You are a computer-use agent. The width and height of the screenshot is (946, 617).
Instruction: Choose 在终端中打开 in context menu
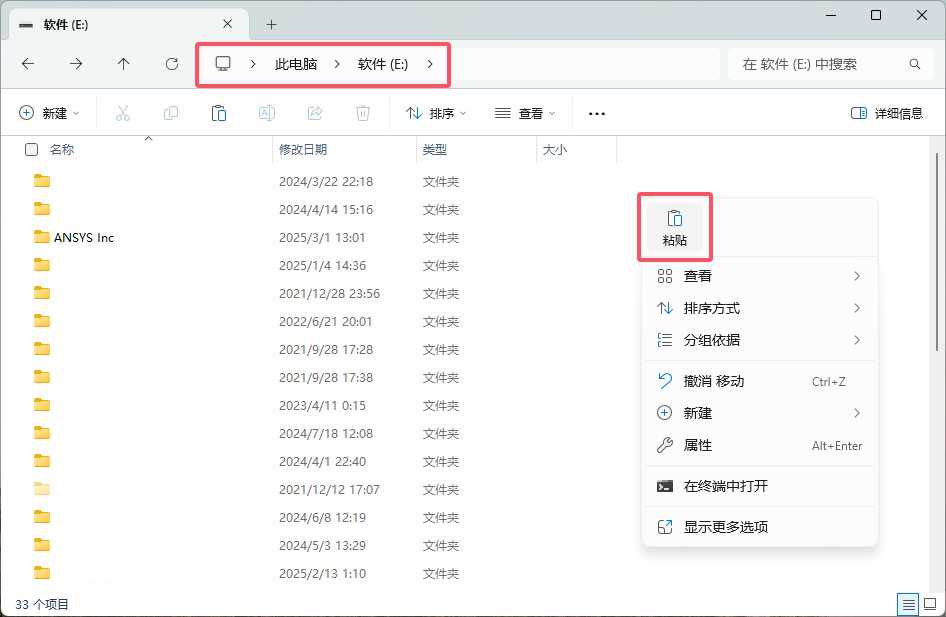pyautogui.click(x=725, y=486)
